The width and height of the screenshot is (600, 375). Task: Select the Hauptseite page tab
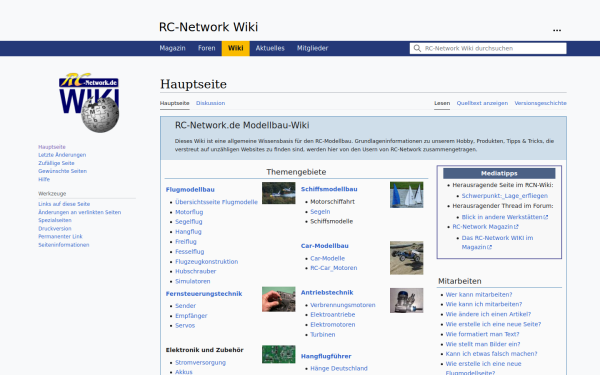(x=174, y=103)
